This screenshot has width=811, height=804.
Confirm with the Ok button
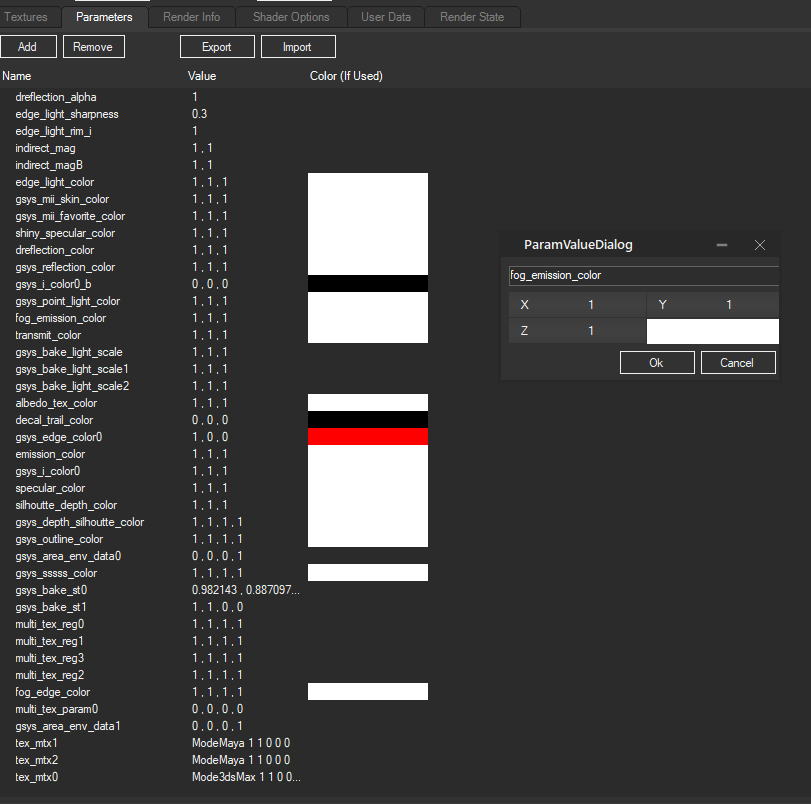point(657,362)
